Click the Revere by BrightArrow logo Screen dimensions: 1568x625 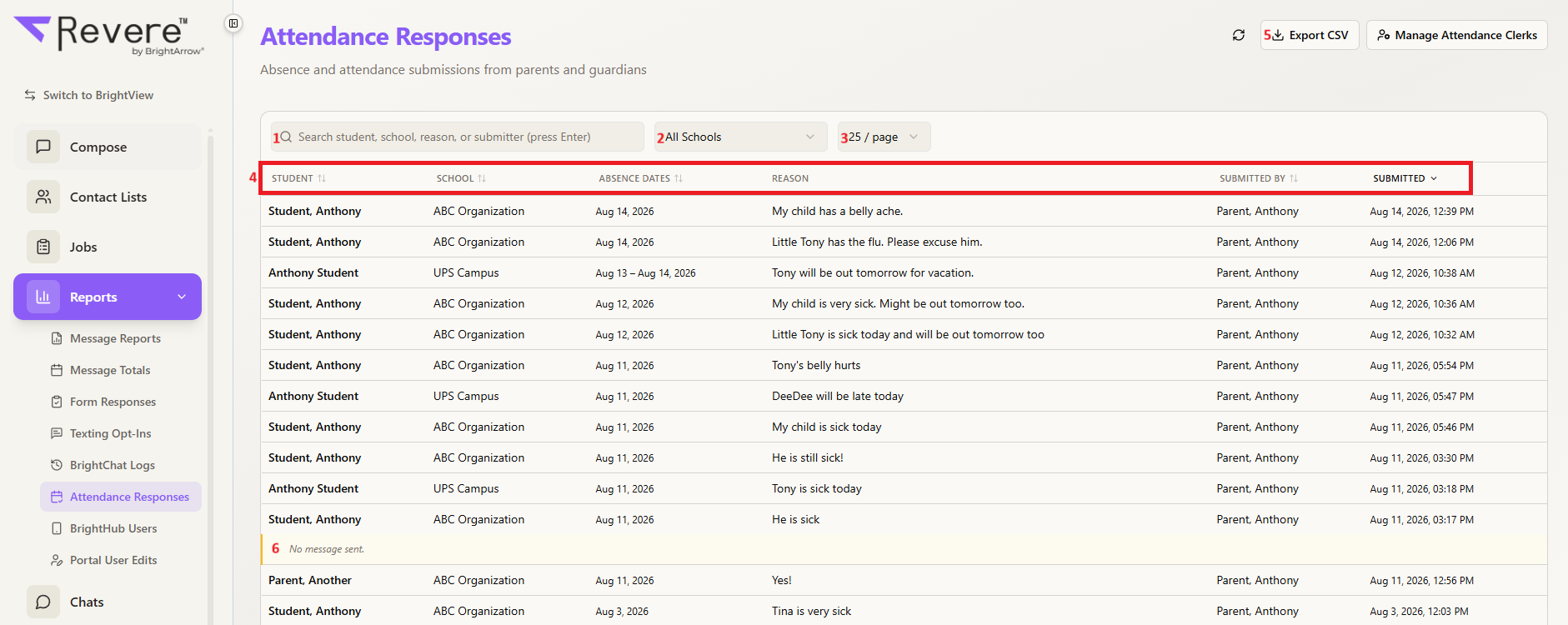pyautogui.click(x=109, y=36)
